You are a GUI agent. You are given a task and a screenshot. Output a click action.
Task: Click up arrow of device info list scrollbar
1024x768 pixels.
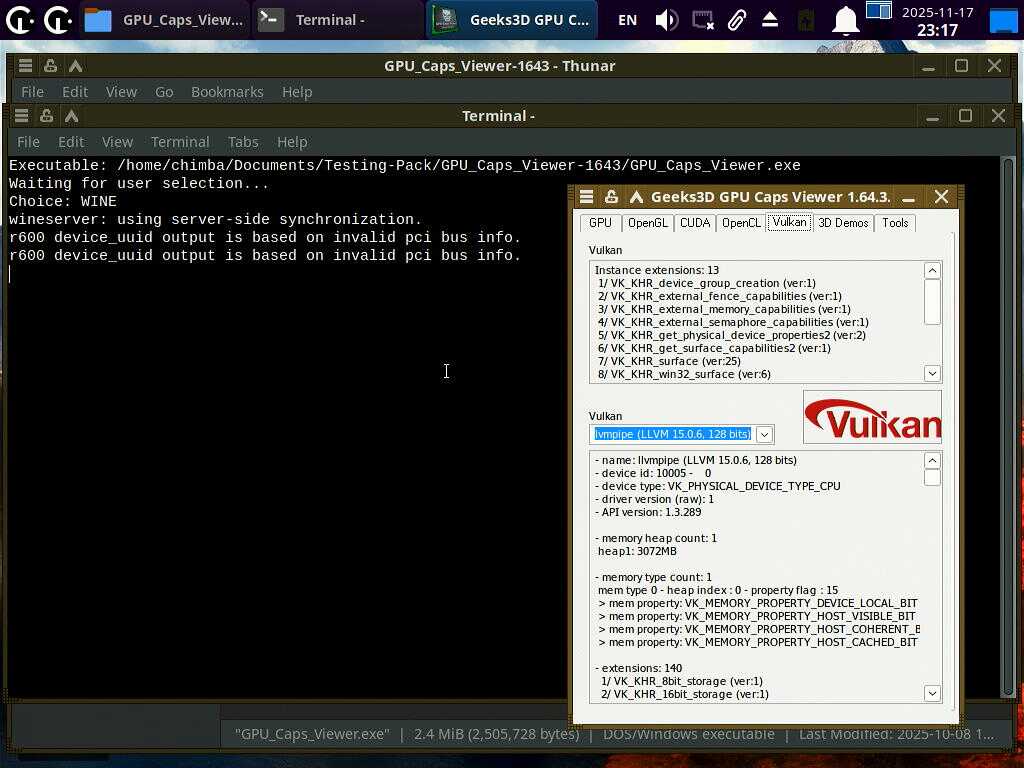tap(933, 460)
